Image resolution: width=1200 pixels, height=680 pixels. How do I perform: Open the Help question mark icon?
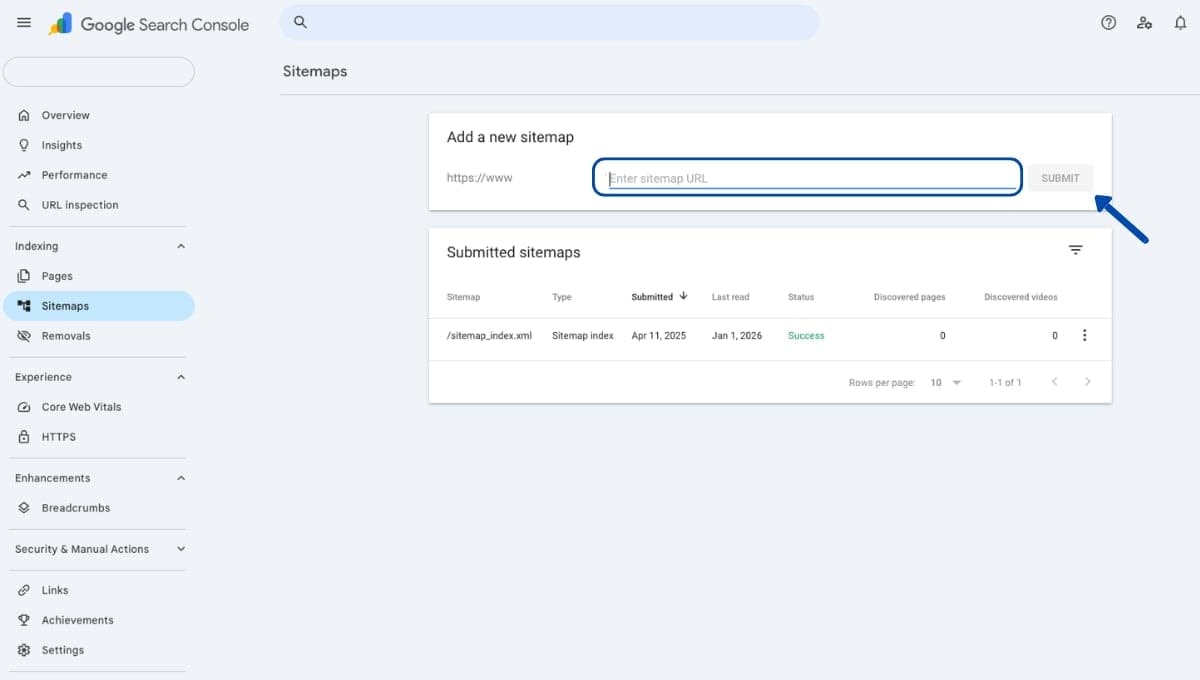point(1108,23)
